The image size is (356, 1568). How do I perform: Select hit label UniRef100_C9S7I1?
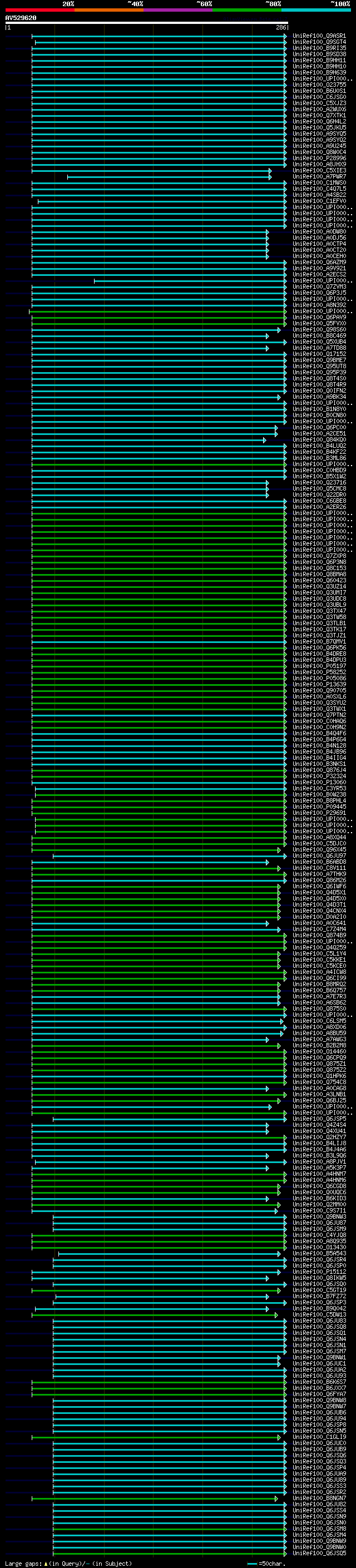319,1211
